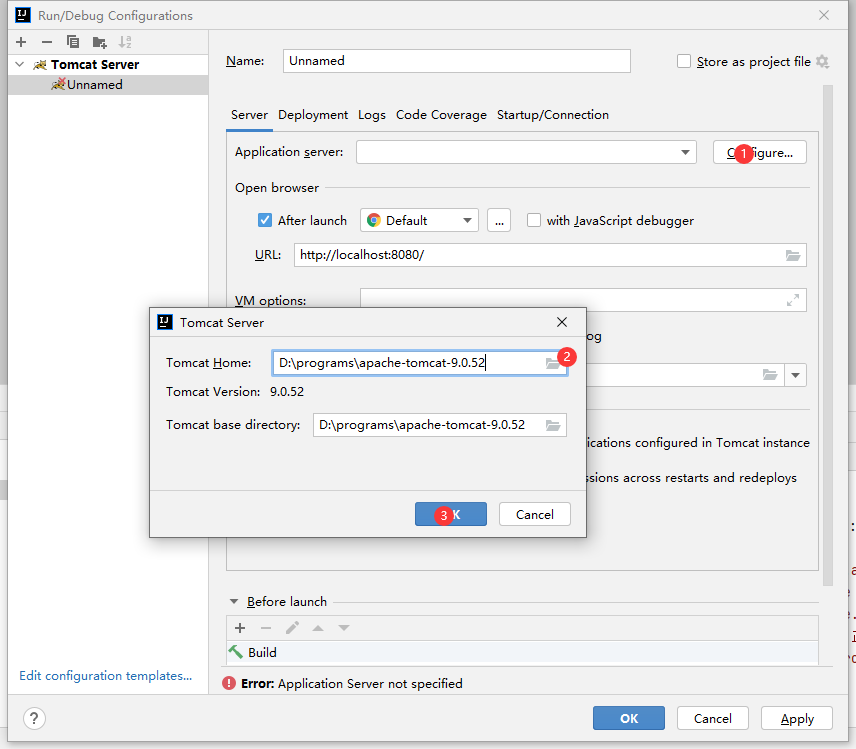The width and height of the screenshot is (856, 749).
Task: Select the Build task row
Action: coord(522,652)
